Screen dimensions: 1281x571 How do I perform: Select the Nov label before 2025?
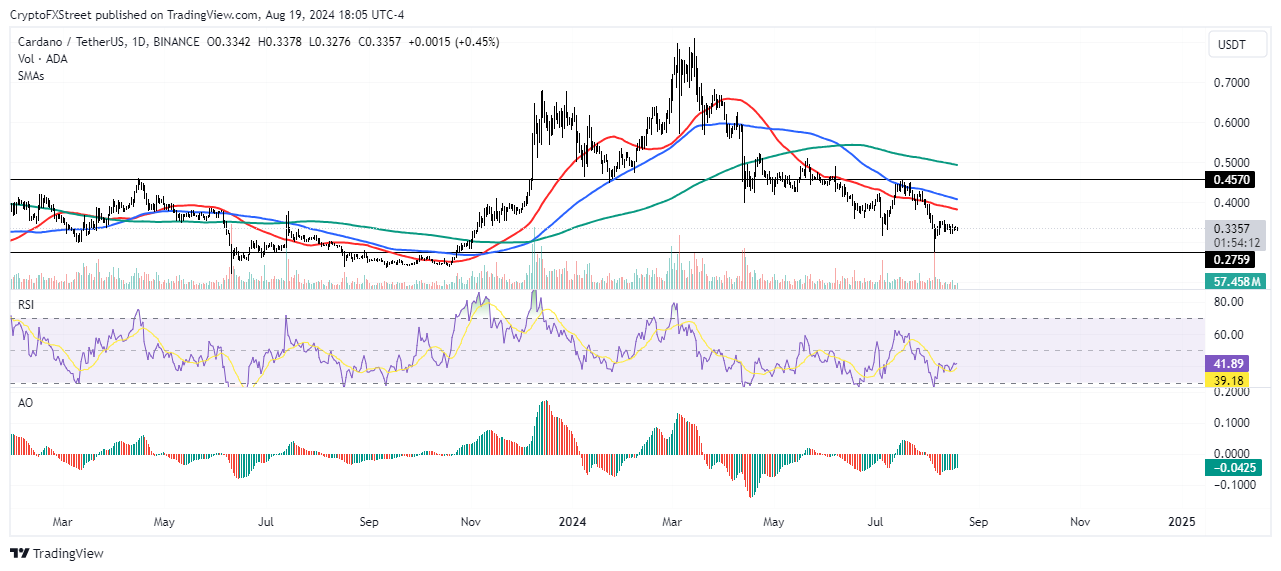[x=1080, y=522]
